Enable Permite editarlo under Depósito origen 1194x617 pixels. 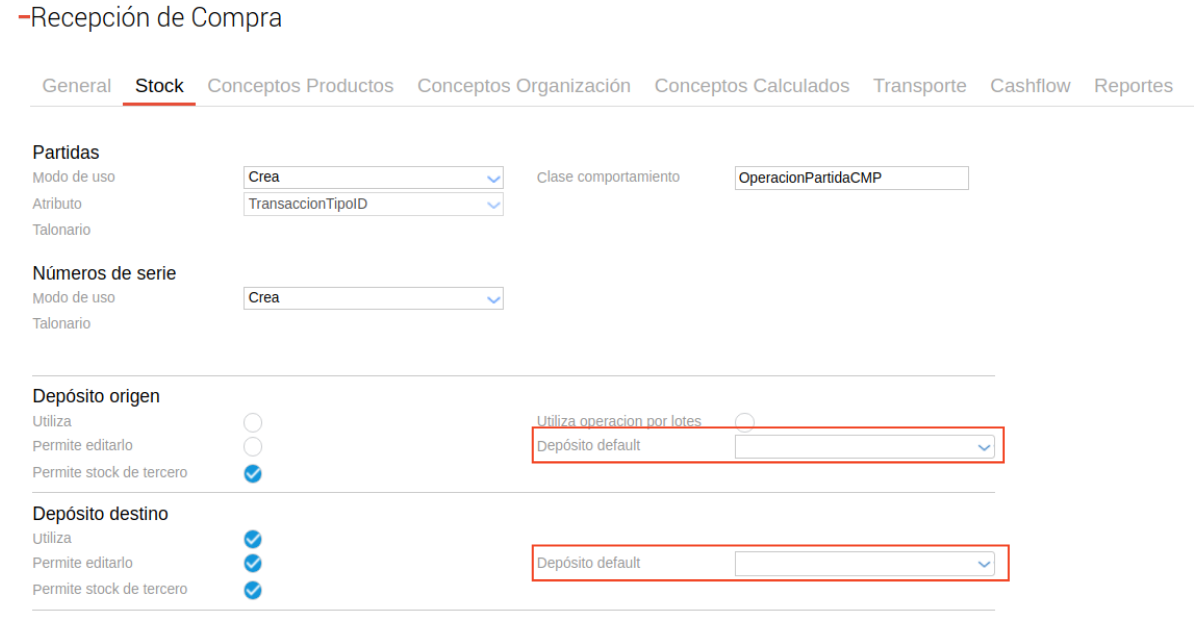pos(253,446)
